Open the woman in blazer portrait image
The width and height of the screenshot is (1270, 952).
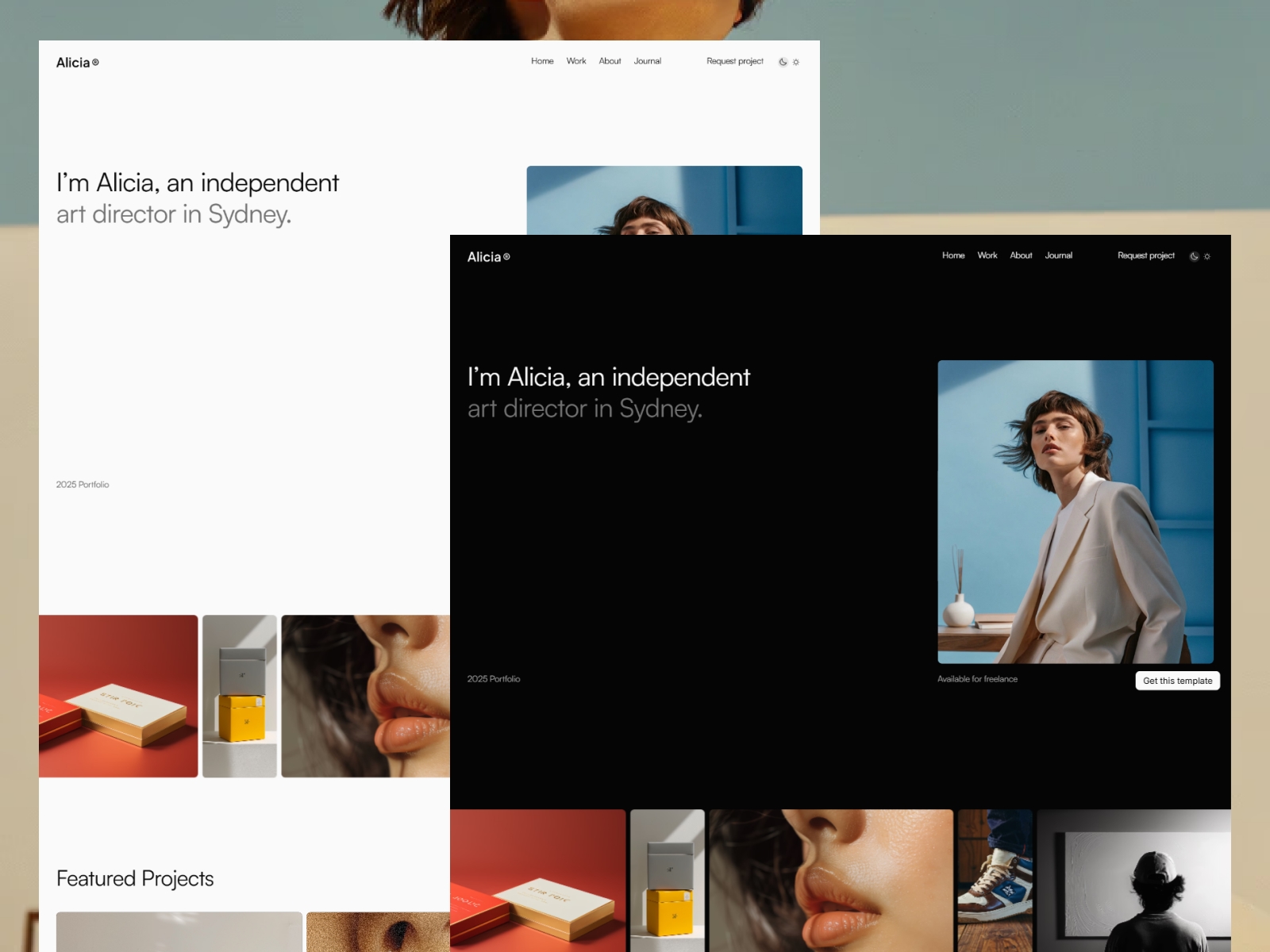click(1075, 512)
